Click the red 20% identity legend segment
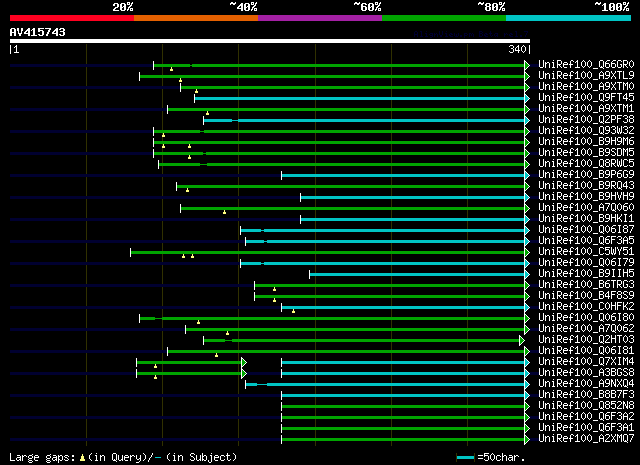The image size is (640, 465). 72,18
